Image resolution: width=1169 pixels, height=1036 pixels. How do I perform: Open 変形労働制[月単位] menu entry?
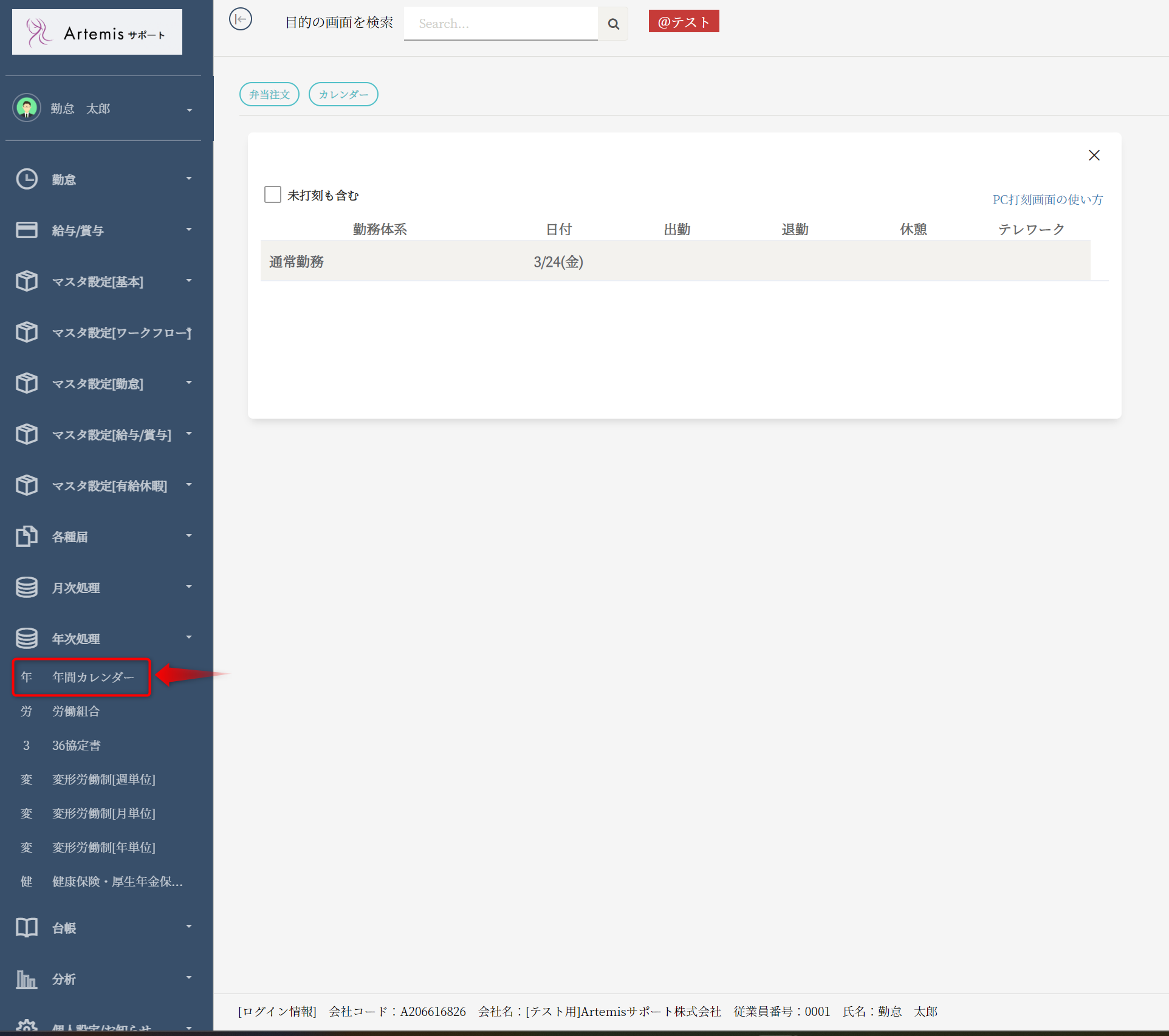103,814
